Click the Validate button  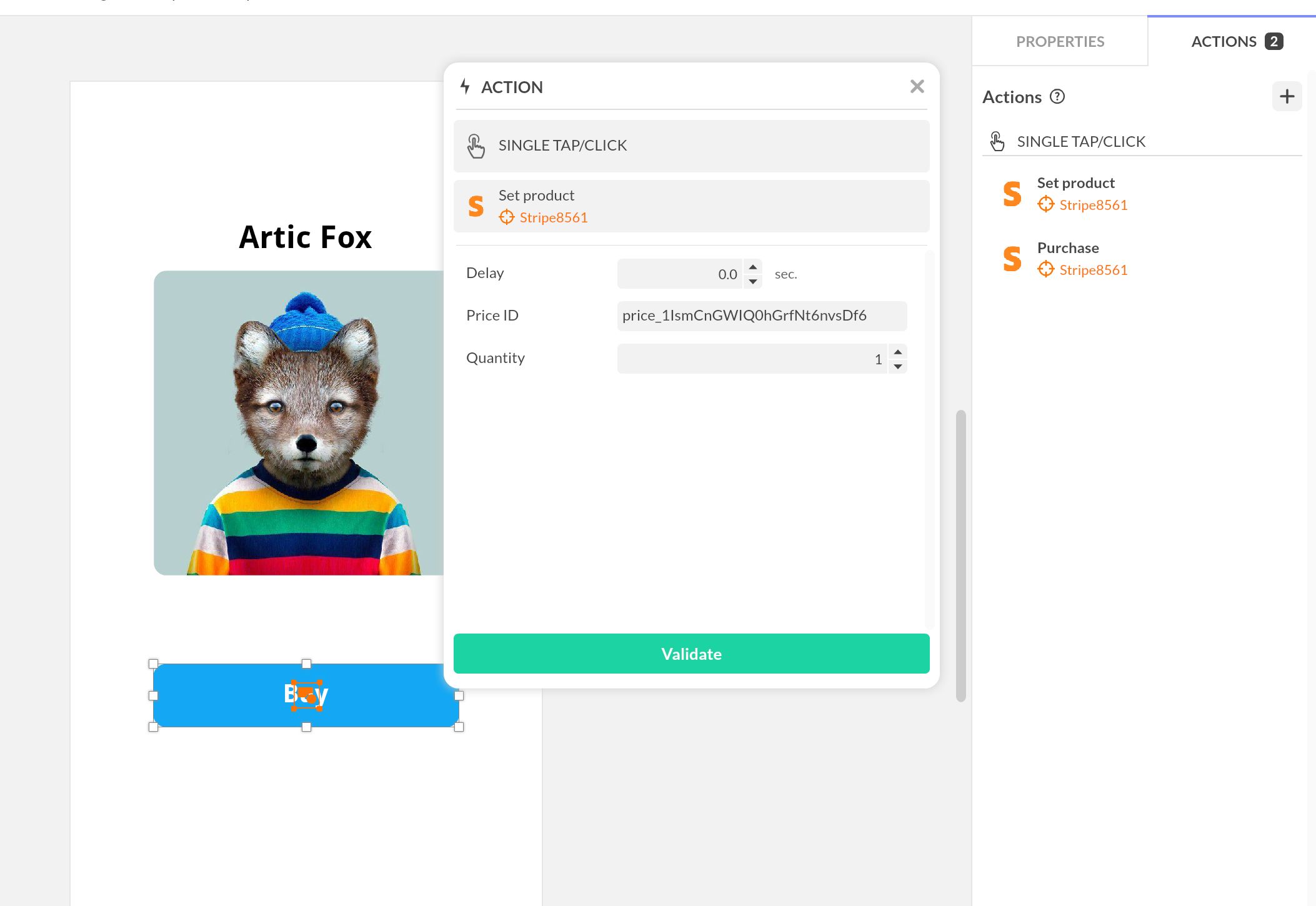(690, 654)
